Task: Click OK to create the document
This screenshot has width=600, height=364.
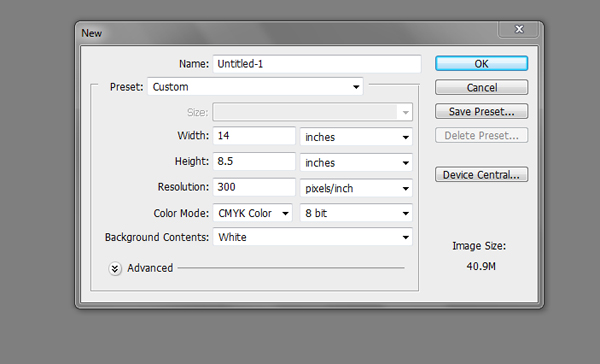Action: pos(481,64)
